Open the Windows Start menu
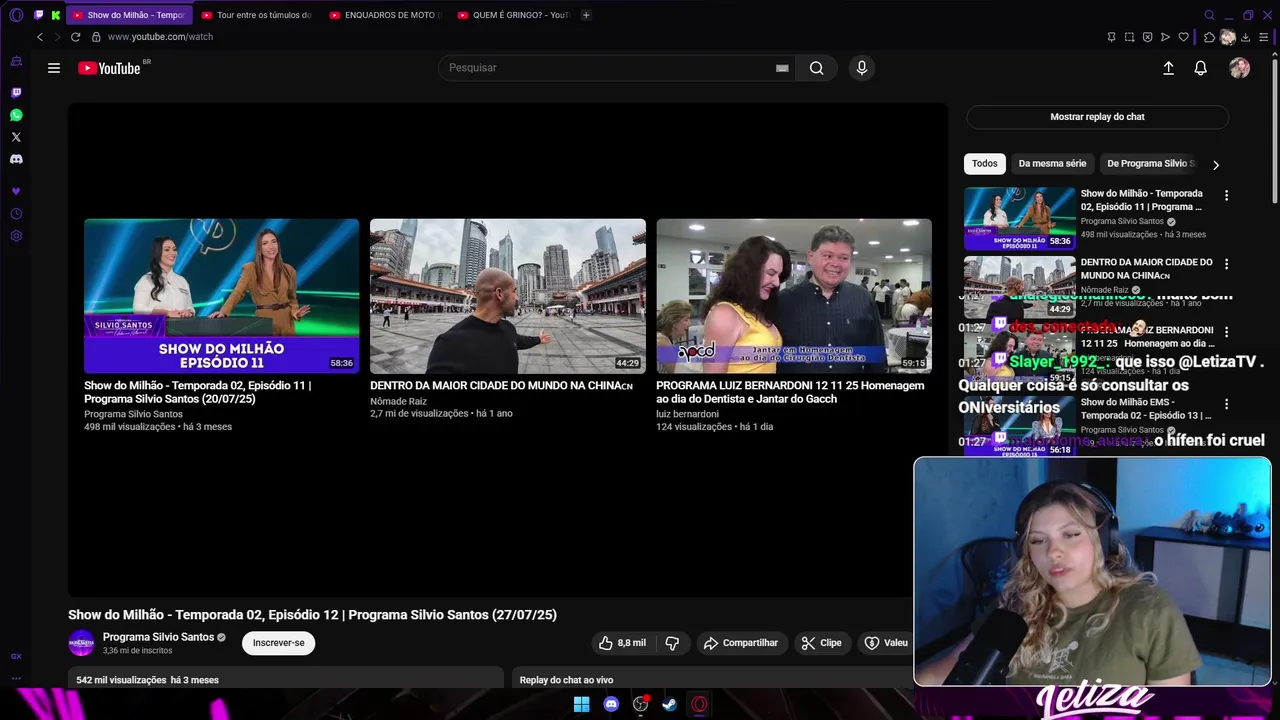Image resolution: width=1280 pixels, height=720 pixels. pos(581,704)
